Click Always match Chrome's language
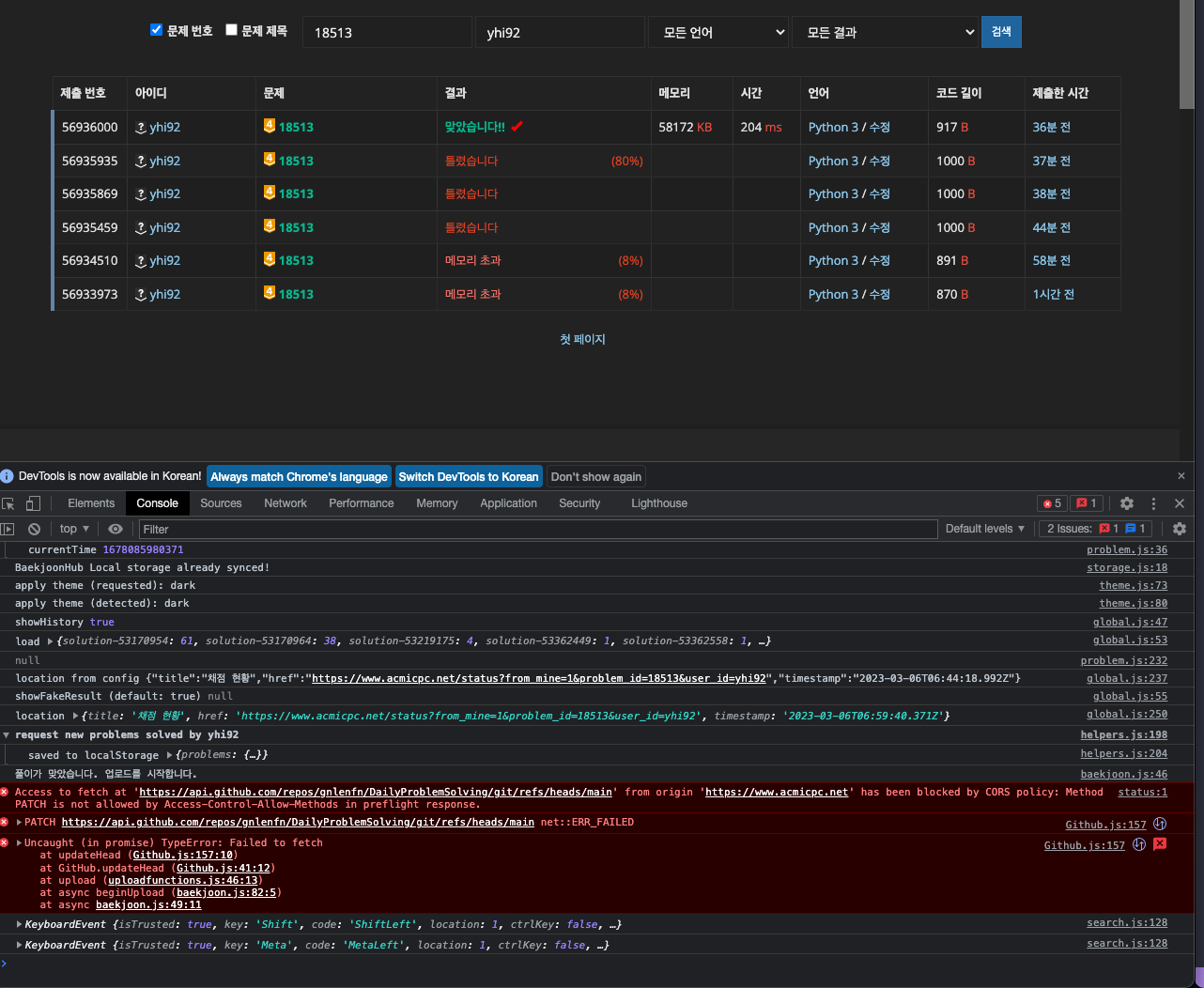1204x988 pixels. [299, 477]
